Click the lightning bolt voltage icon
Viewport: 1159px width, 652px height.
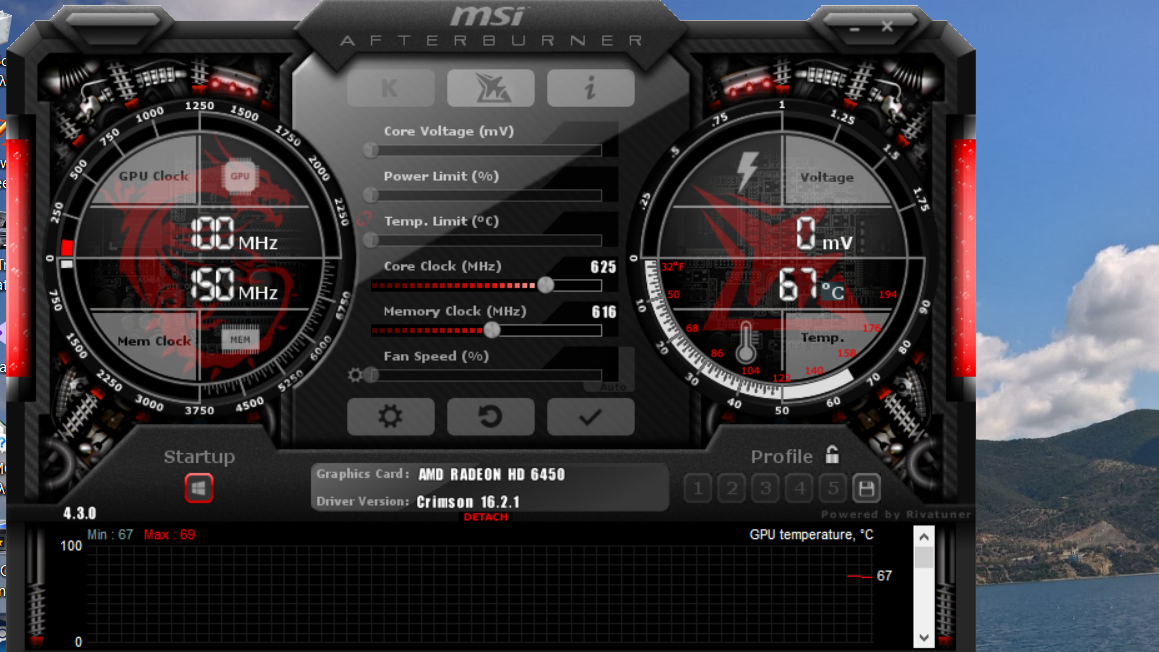tap(747, 172)
